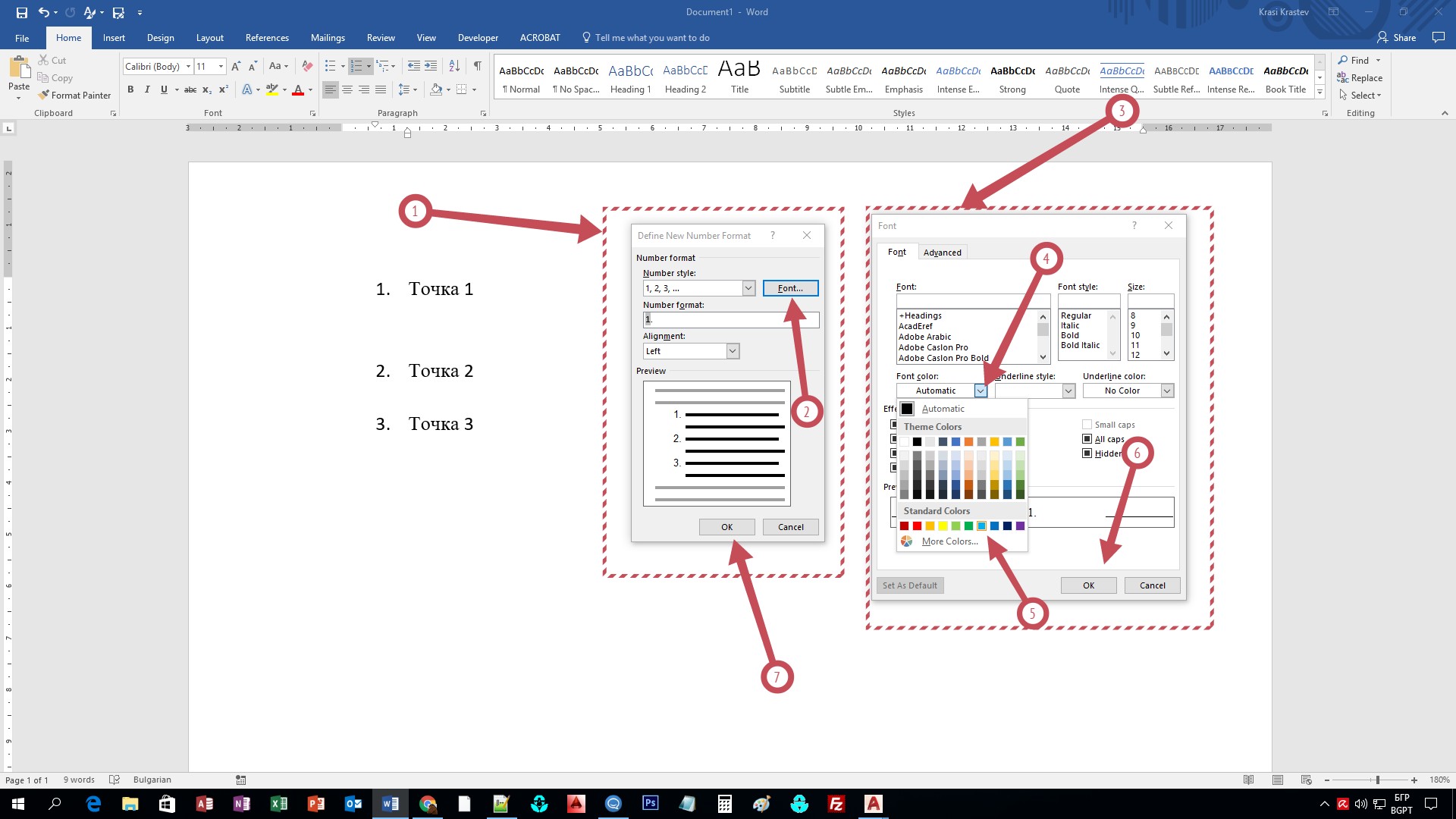Toggle the All caps checkbox
Viewport: 1456px width, 819px height.
pyautogui.click(x=1087, y=439)
